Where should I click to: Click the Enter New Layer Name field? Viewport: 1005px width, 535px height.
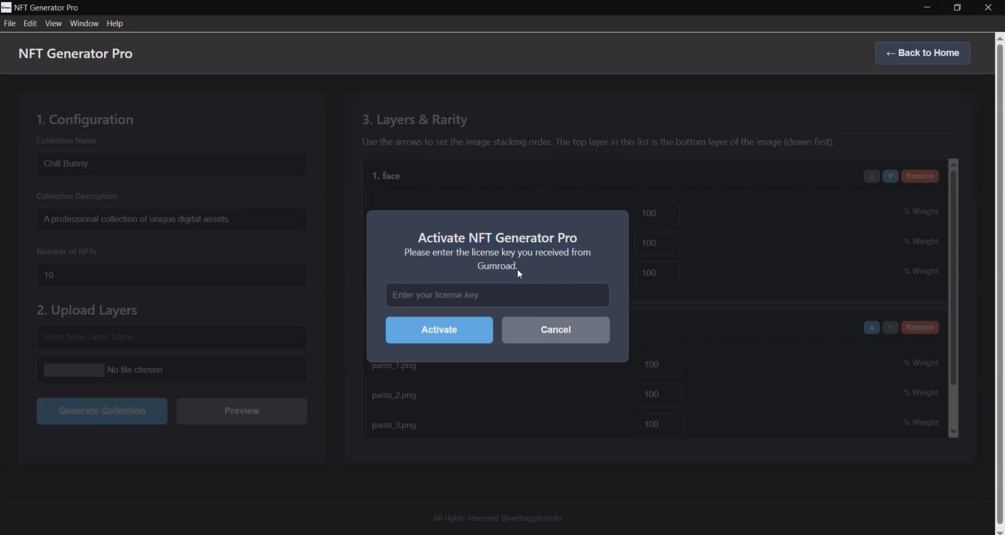[171, 337]
